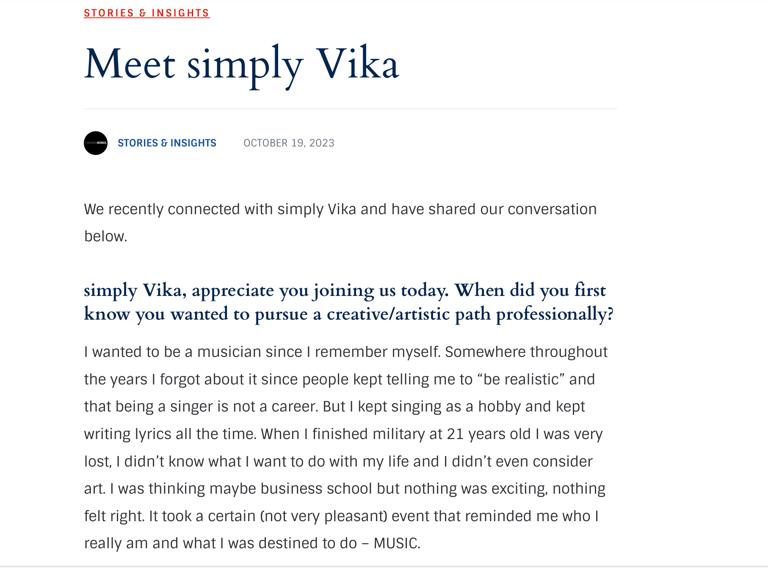Click the word 'Vika' in the main title

coord(357,65)
